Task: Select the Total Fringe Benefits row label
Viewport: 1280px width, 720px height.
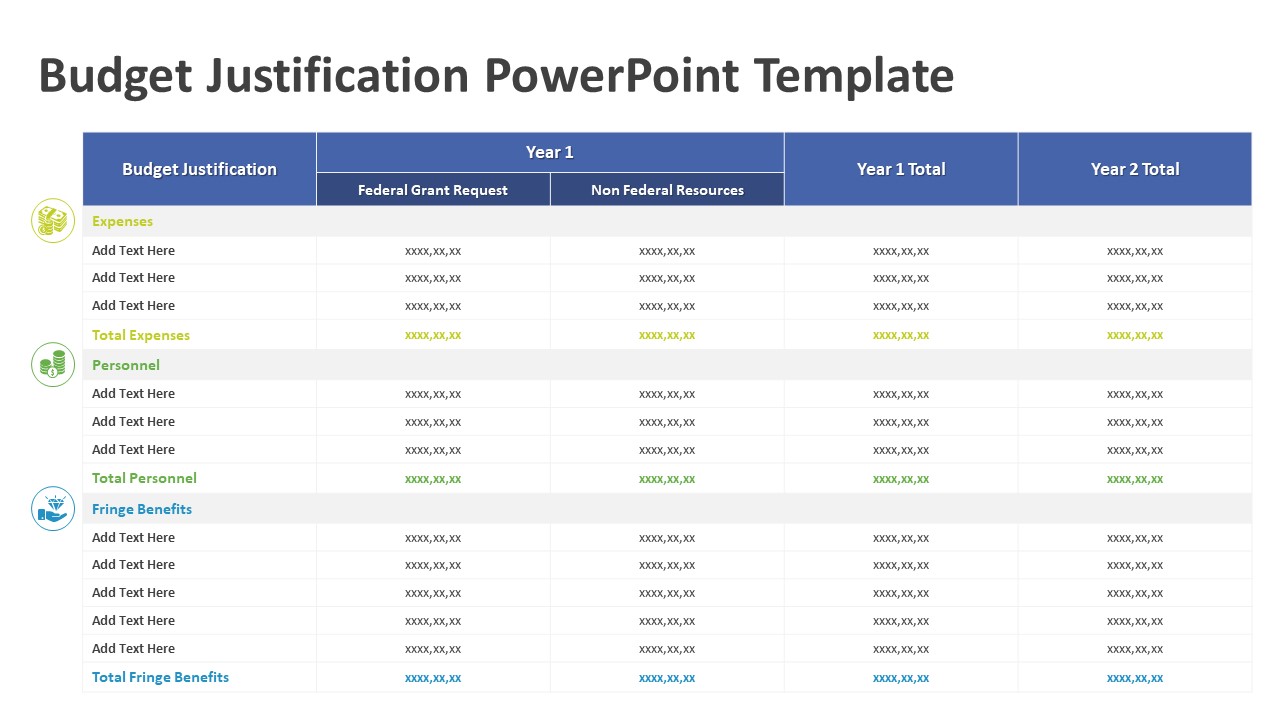Action: (x=160, y=677)
